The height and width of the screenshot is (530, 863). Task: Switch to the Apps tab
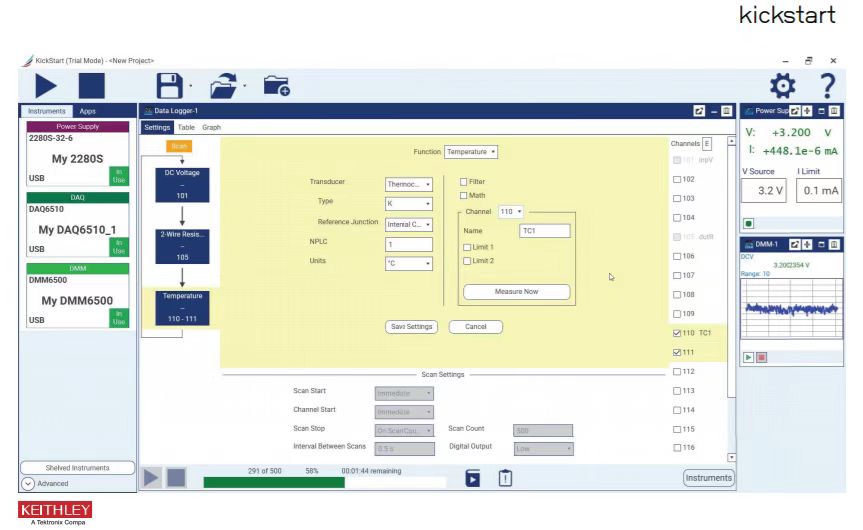pos(87,111)
